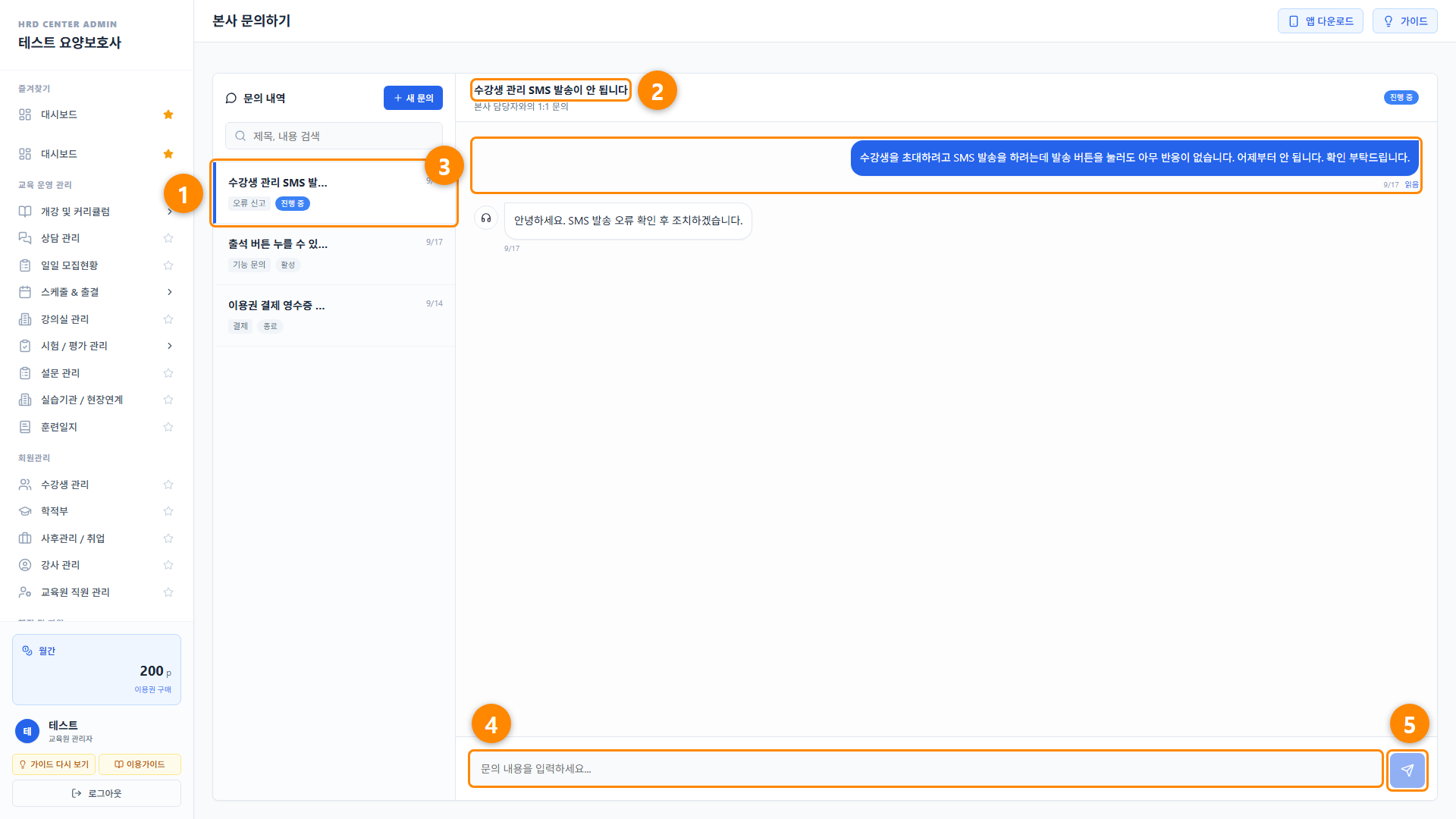The width and height of the screenshot is (1456, 819).
Task: Open the 가이드 button in header
Action: point(1404,21)
